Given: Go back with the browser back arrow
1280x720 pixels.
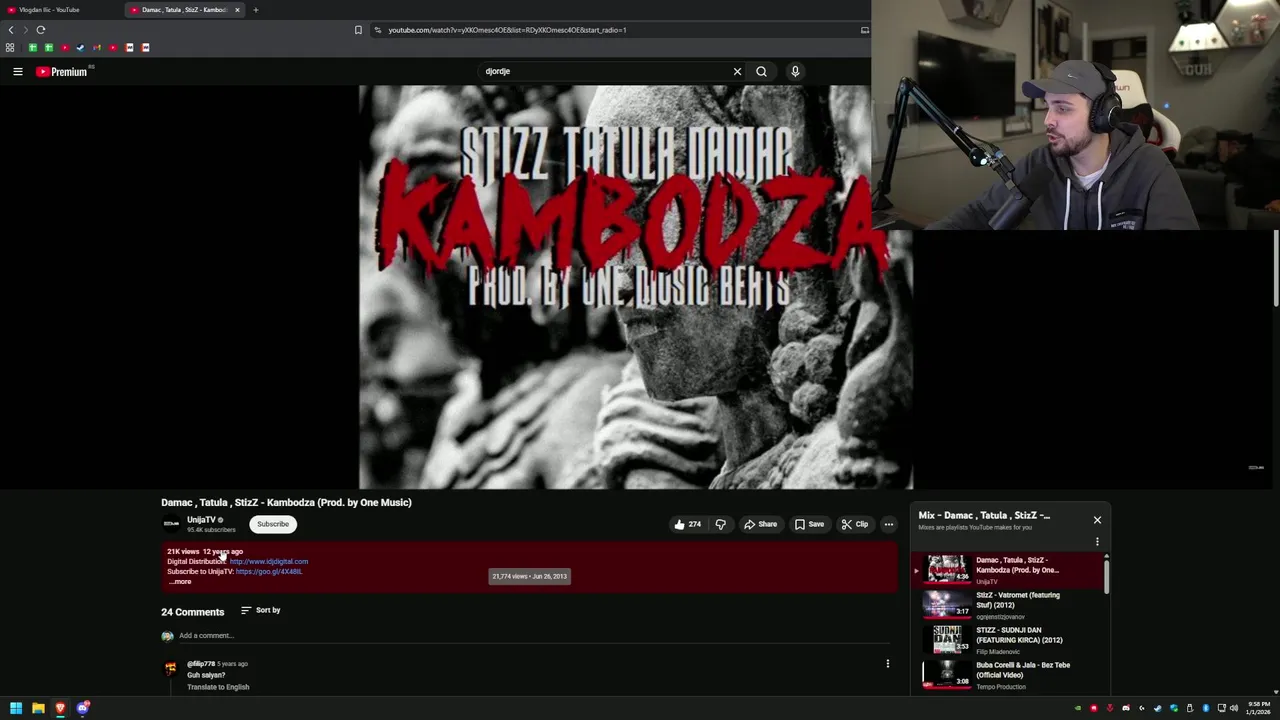Looking at the screenshot, I should click(x=11, y=30).
